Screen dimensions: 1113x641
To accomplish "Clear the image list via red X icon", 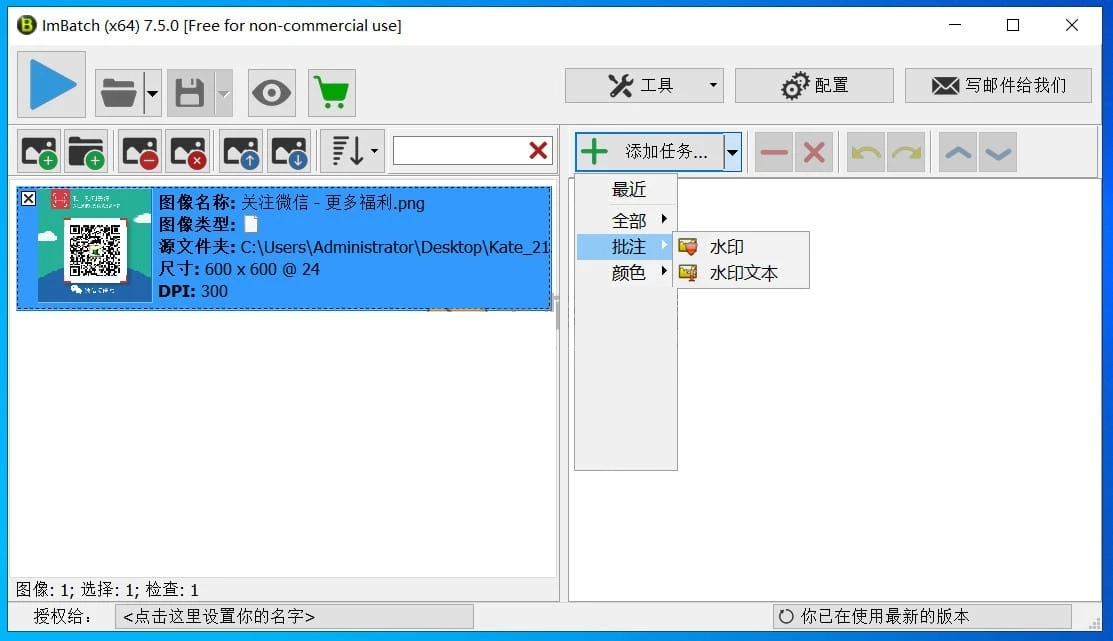I will (x=187, y=150).
